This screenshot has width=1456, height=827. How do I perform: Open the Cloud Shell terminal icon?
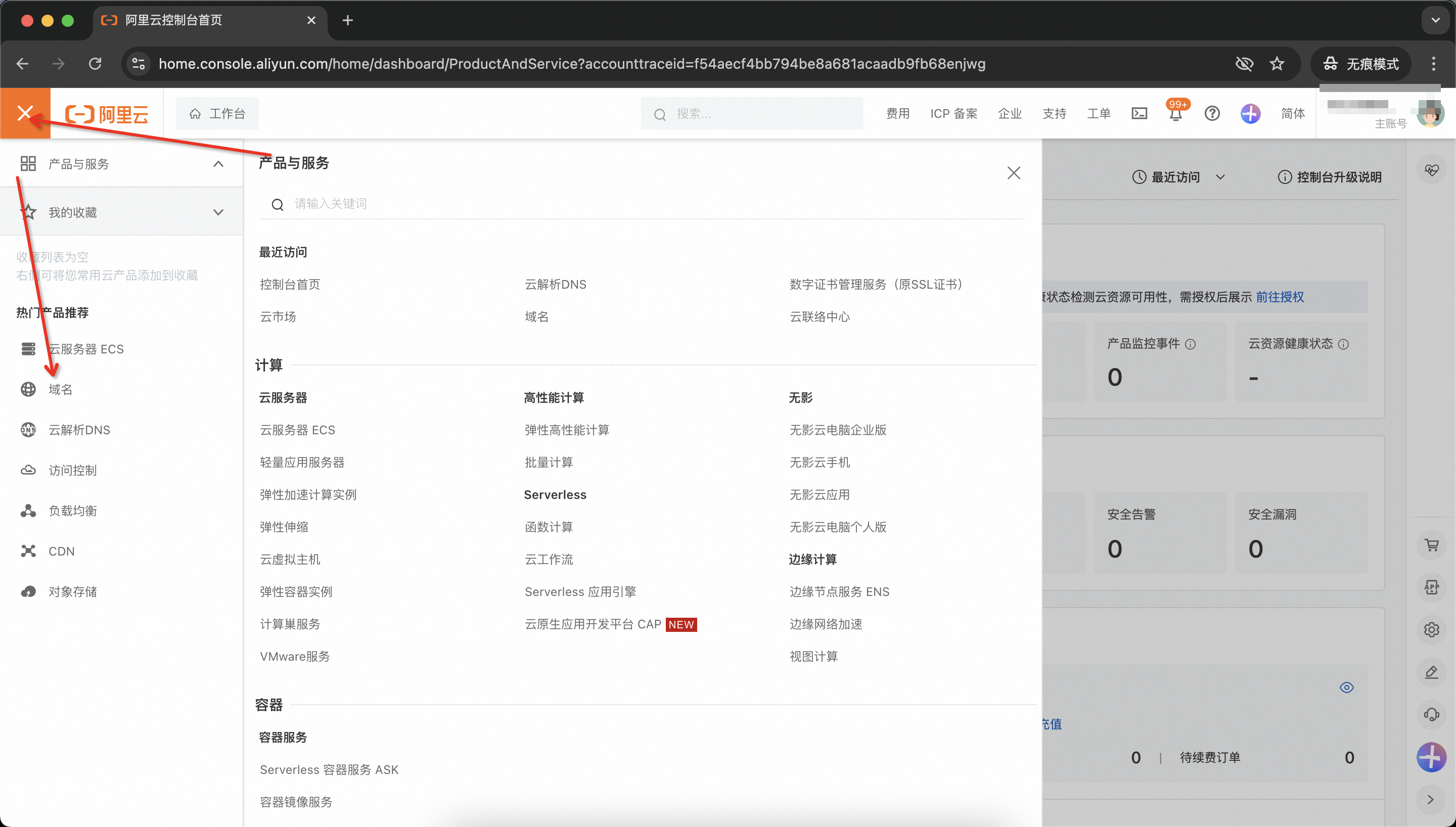[1139, 114]
